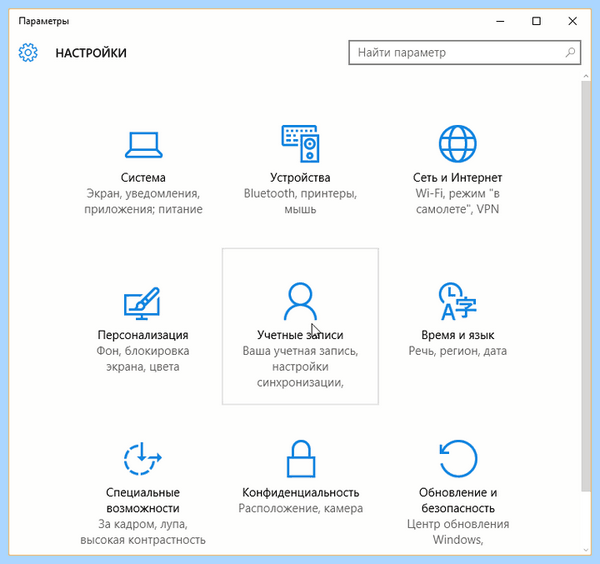
Task: Click the Обновление и безопасность title label
Action: click(x=458, y=500)
